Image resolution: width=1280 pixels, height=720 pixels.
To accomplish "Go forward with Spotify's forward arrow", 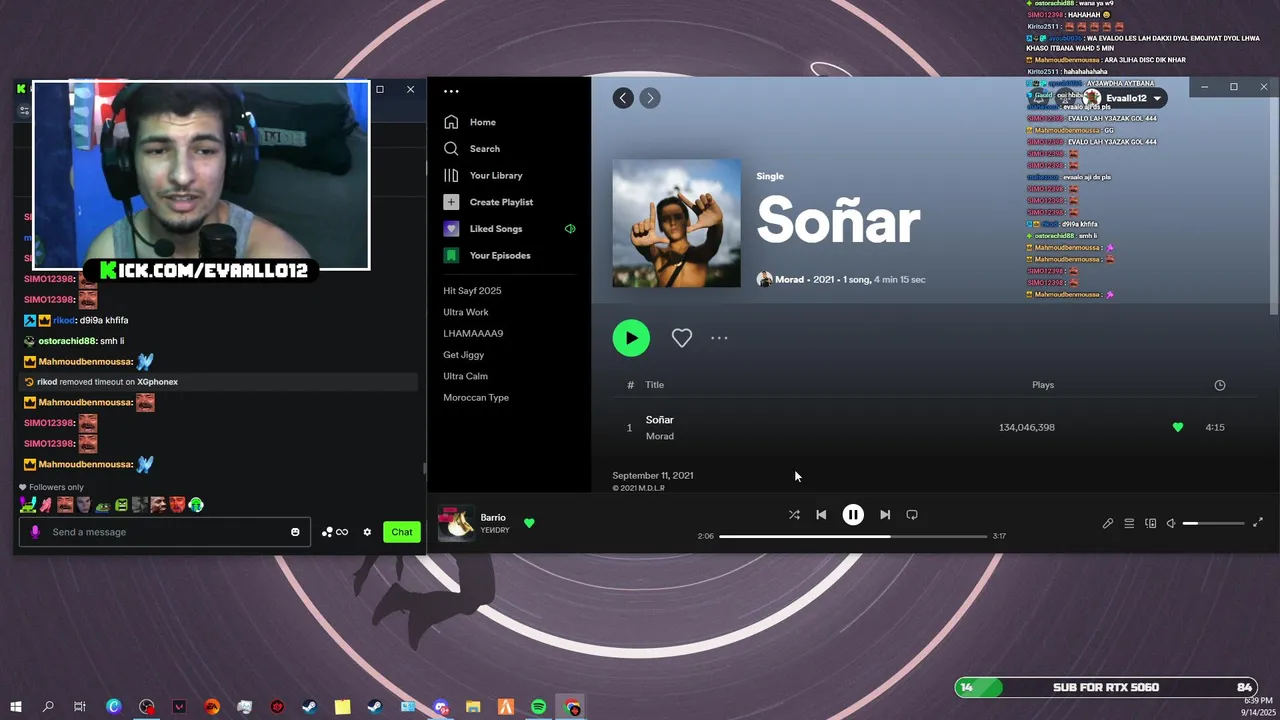I will pos(650,97).
